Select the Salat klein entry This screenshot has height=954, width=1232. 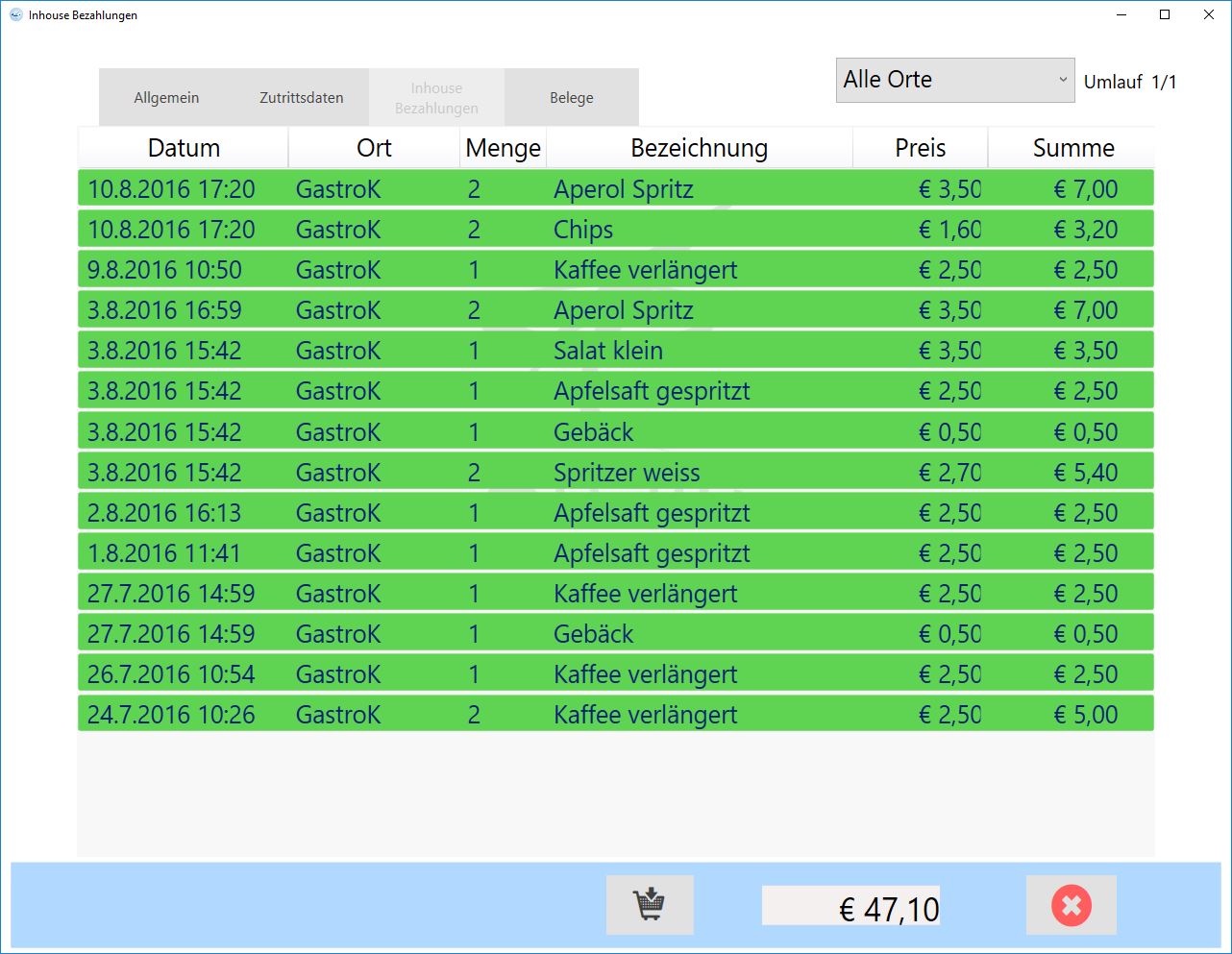615,351
